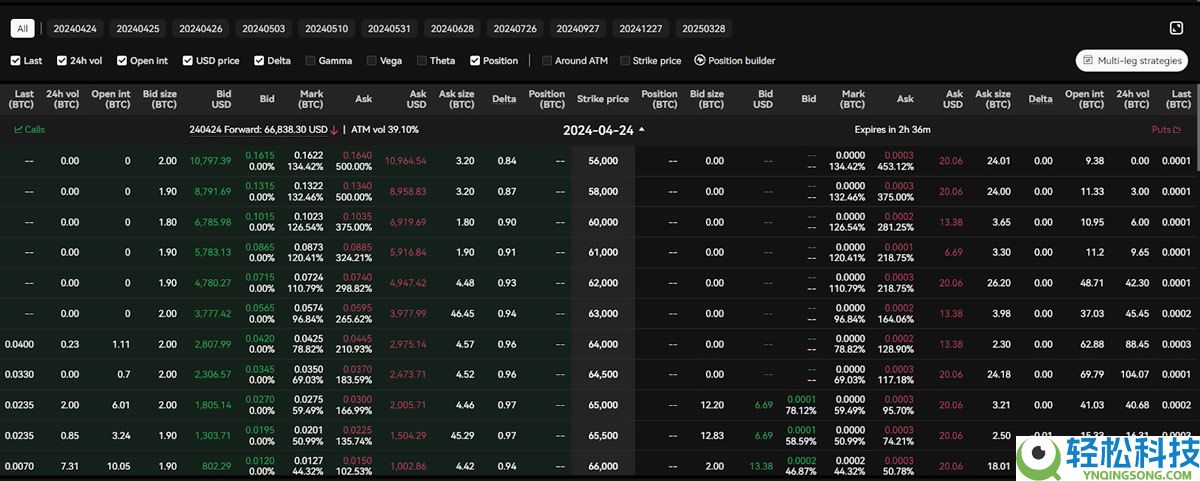Image resolution: width=1200 pixels, height=481 pixels.
Task: Toggle the Around ATM checkbox
Action: (x=547, y=61)
